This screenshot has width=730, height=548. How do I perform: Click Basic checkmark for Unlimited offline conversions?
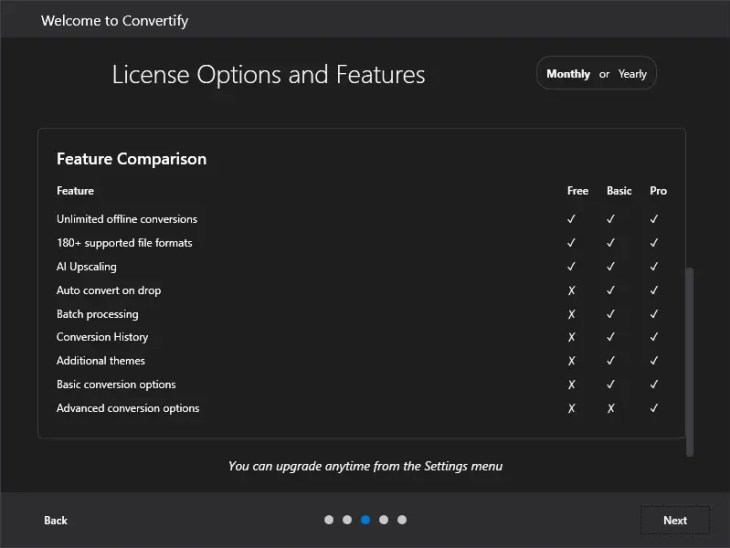610,219
